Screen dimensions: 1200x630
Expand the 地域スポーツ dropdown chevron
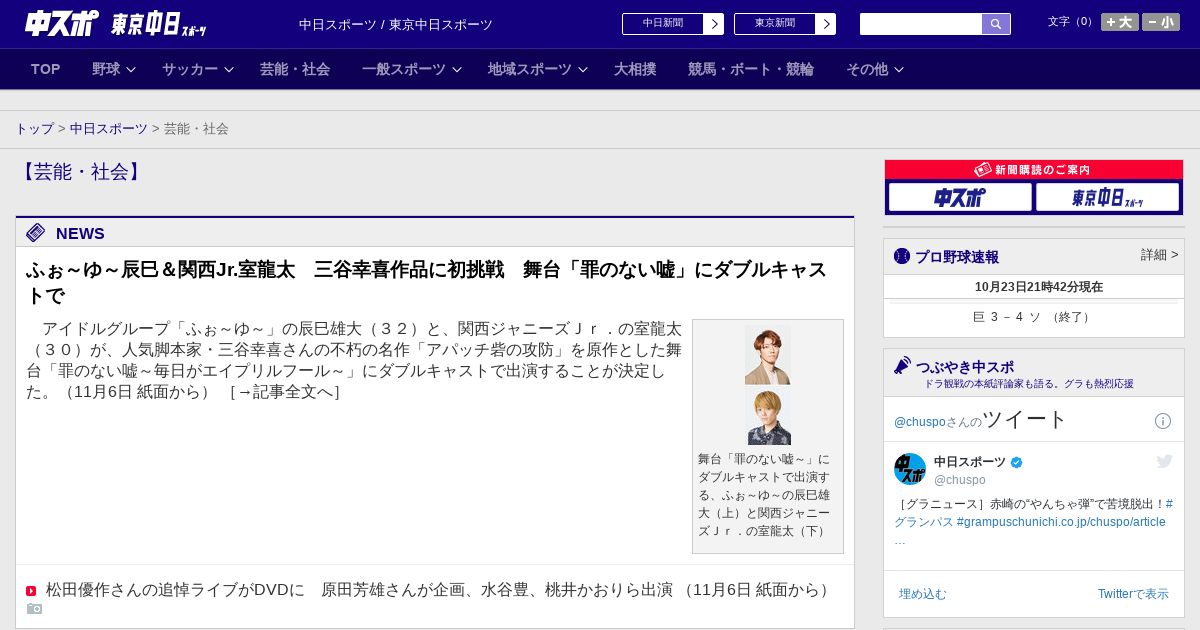pyautogui.click(x=583, y=70)
